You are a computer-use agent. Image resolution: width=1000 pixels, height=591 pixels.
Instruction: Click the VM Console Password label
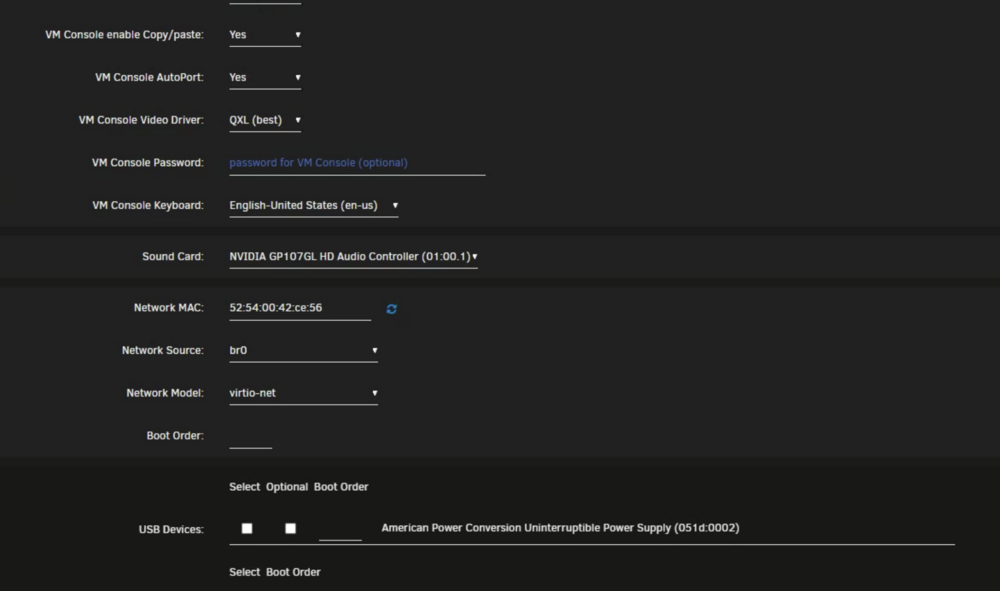[147, 163]
